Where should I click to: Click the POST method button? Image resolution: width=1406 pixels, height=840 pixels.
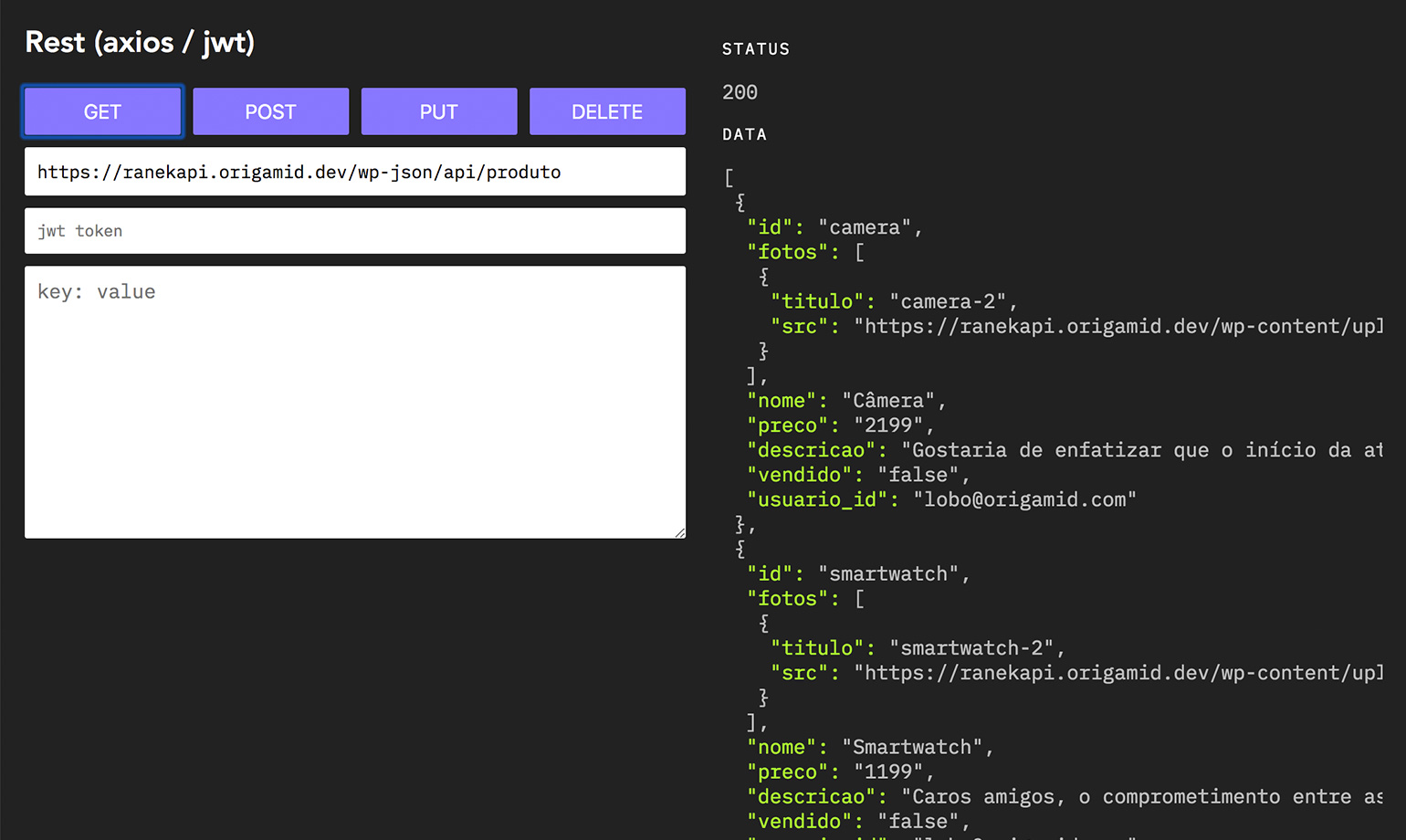pos(270,111)
